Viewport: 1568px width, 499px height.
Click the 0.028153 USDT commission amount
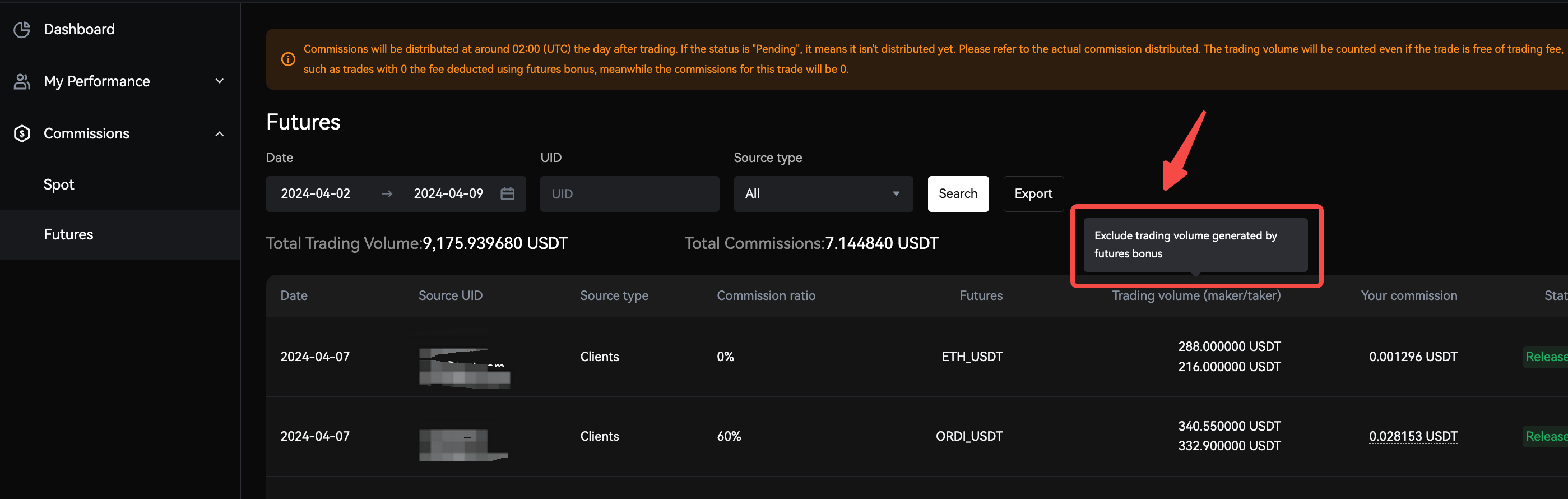1412,436
